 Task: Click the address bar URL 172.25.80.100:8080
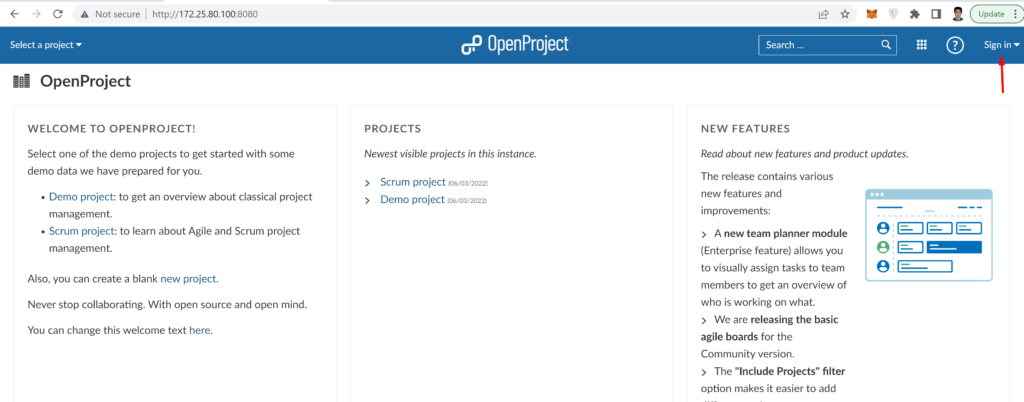coord(206,14)
